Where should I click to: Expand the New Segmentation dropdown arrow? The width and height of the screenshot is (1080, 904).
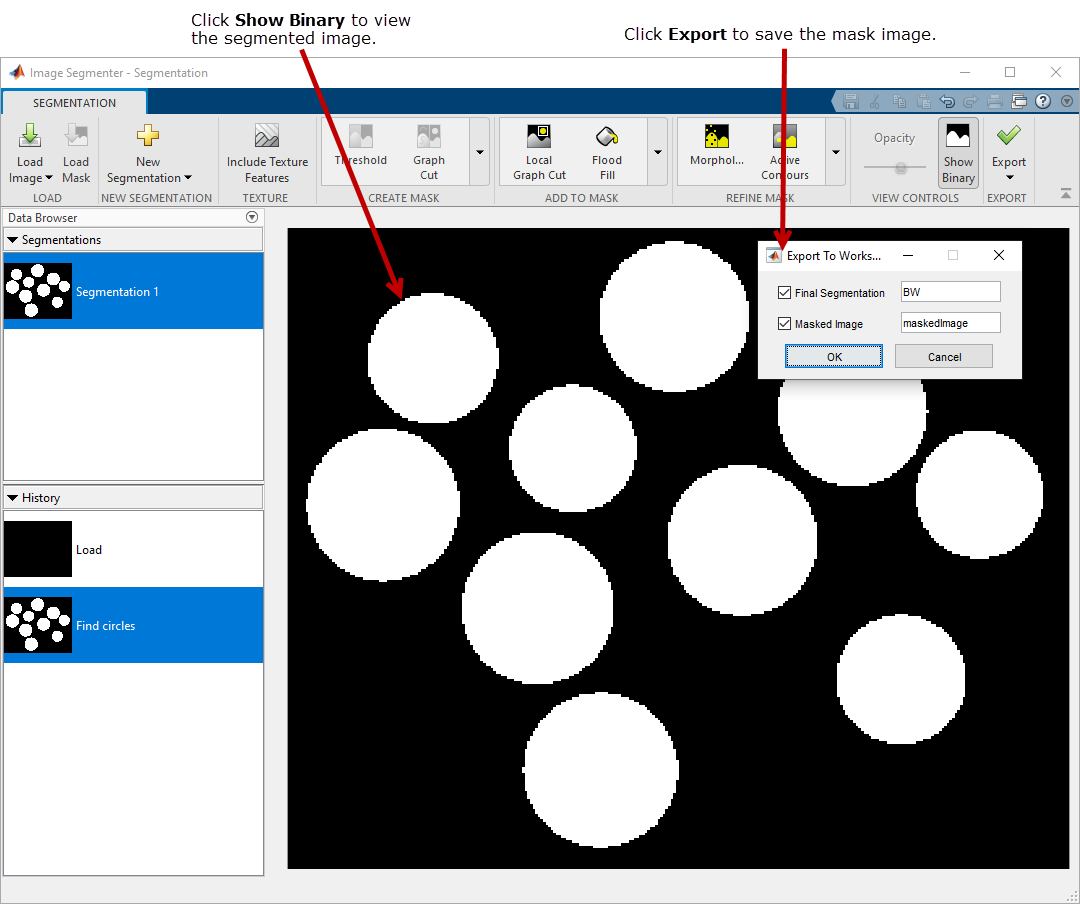coord(188,178)
